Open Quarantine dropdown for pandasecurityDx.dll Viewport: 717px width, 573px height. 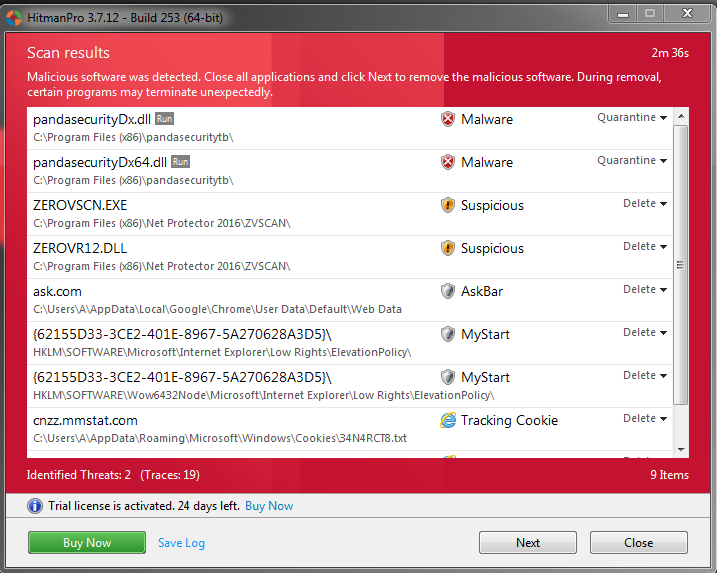coord(632,118)
